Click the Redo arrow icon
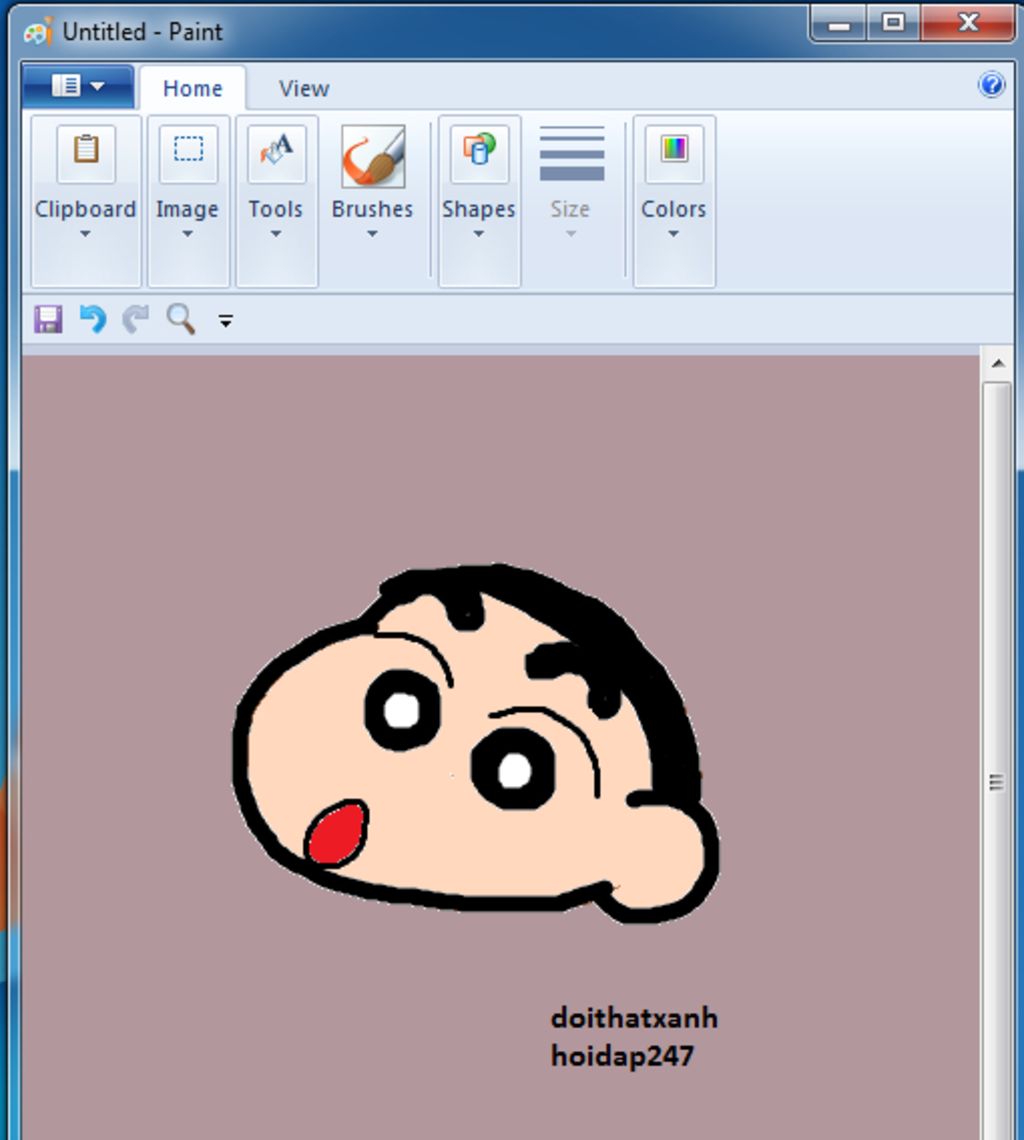The height and width of the screenshot is (1140, 1024). 135,318
